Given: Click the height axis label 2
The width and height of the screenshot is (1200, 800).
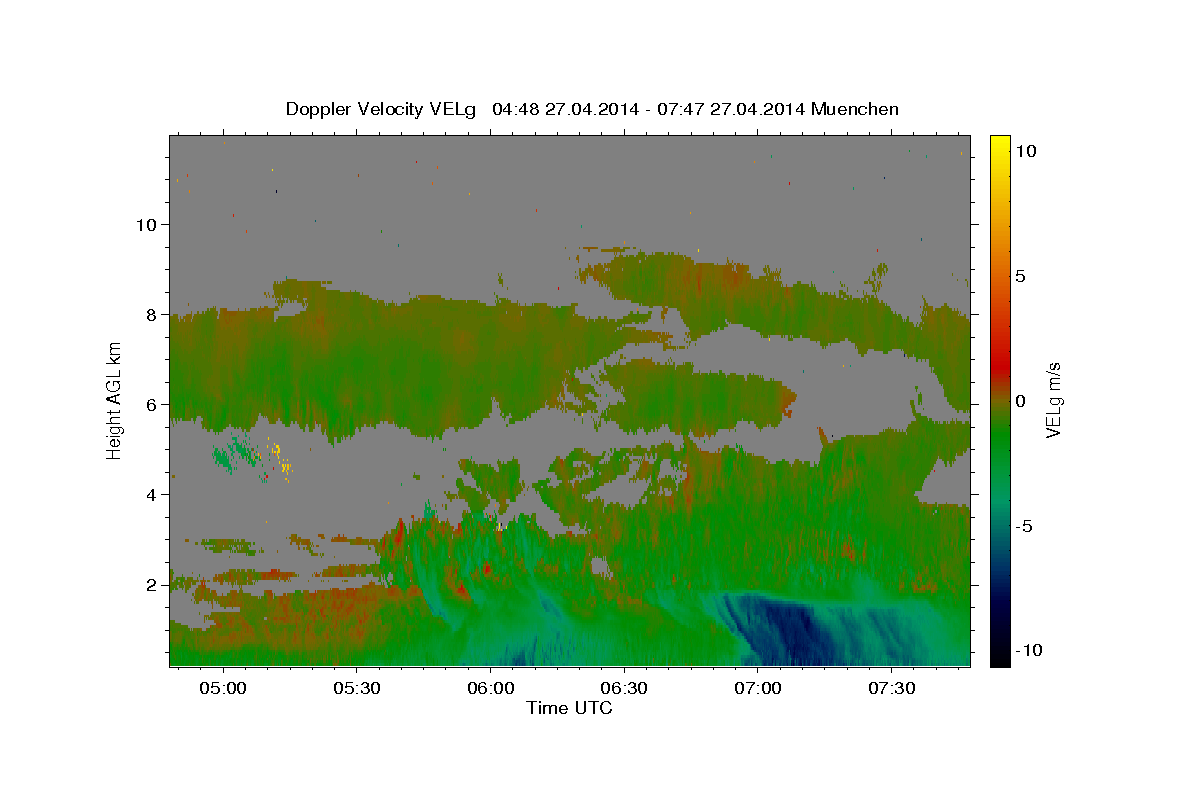Looking at the screenshot, I should 154,584.
